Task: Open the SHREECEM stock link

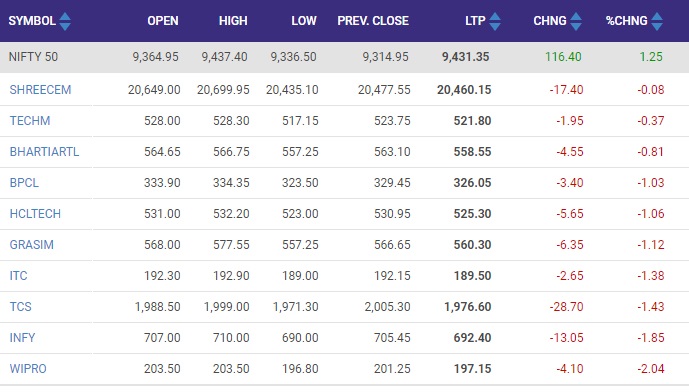Action: pos(40,90)
